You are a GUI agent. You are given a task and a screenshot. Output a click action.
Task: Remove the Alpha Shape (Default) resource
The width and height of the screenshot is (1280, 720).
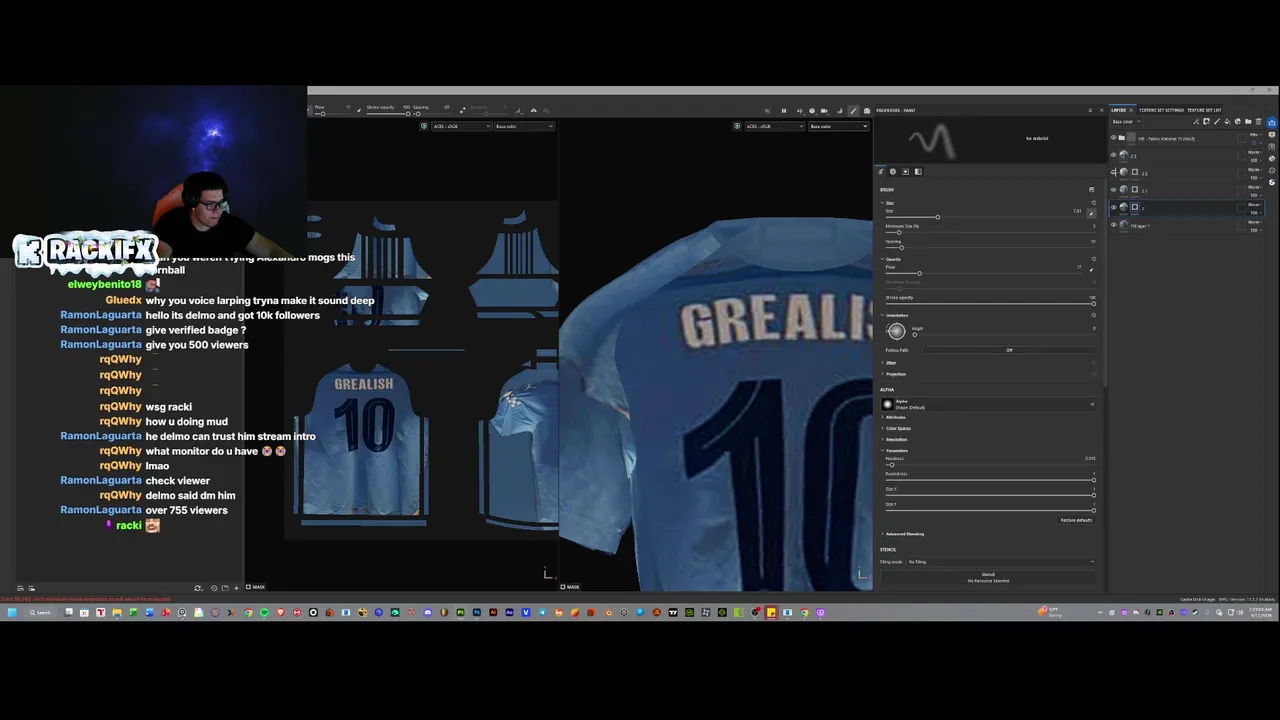[x=1092, y=404]
